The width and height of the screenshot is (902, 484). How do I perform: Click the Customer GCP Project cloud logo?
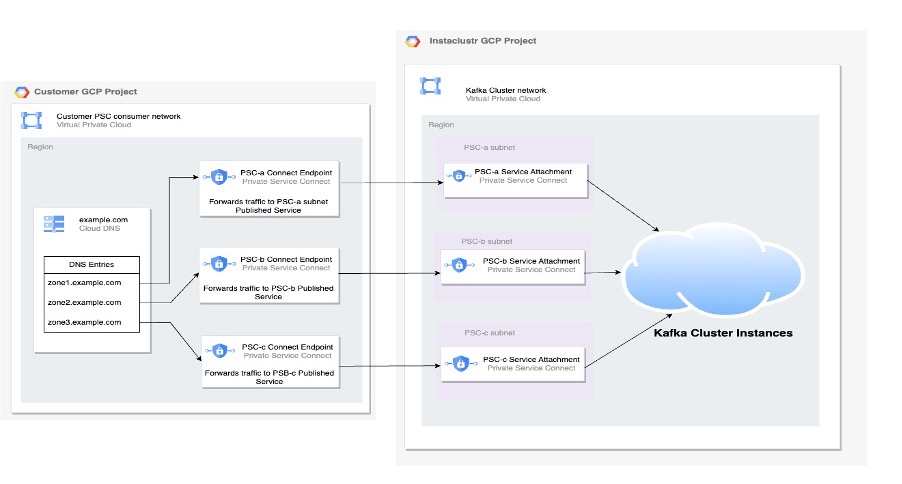[22, 92]
